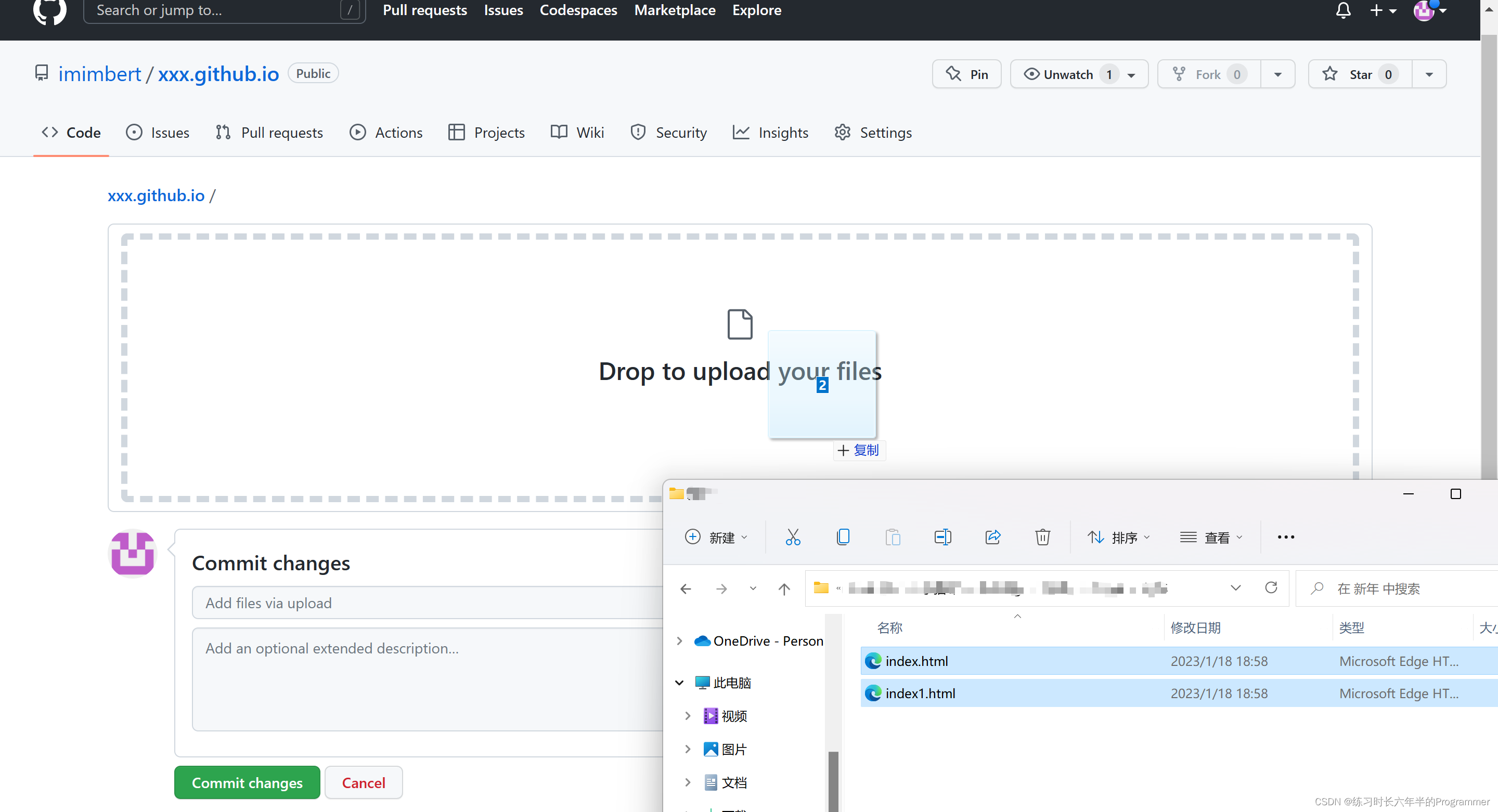Click the share icon in Explorer toolbar

(992, 537)
